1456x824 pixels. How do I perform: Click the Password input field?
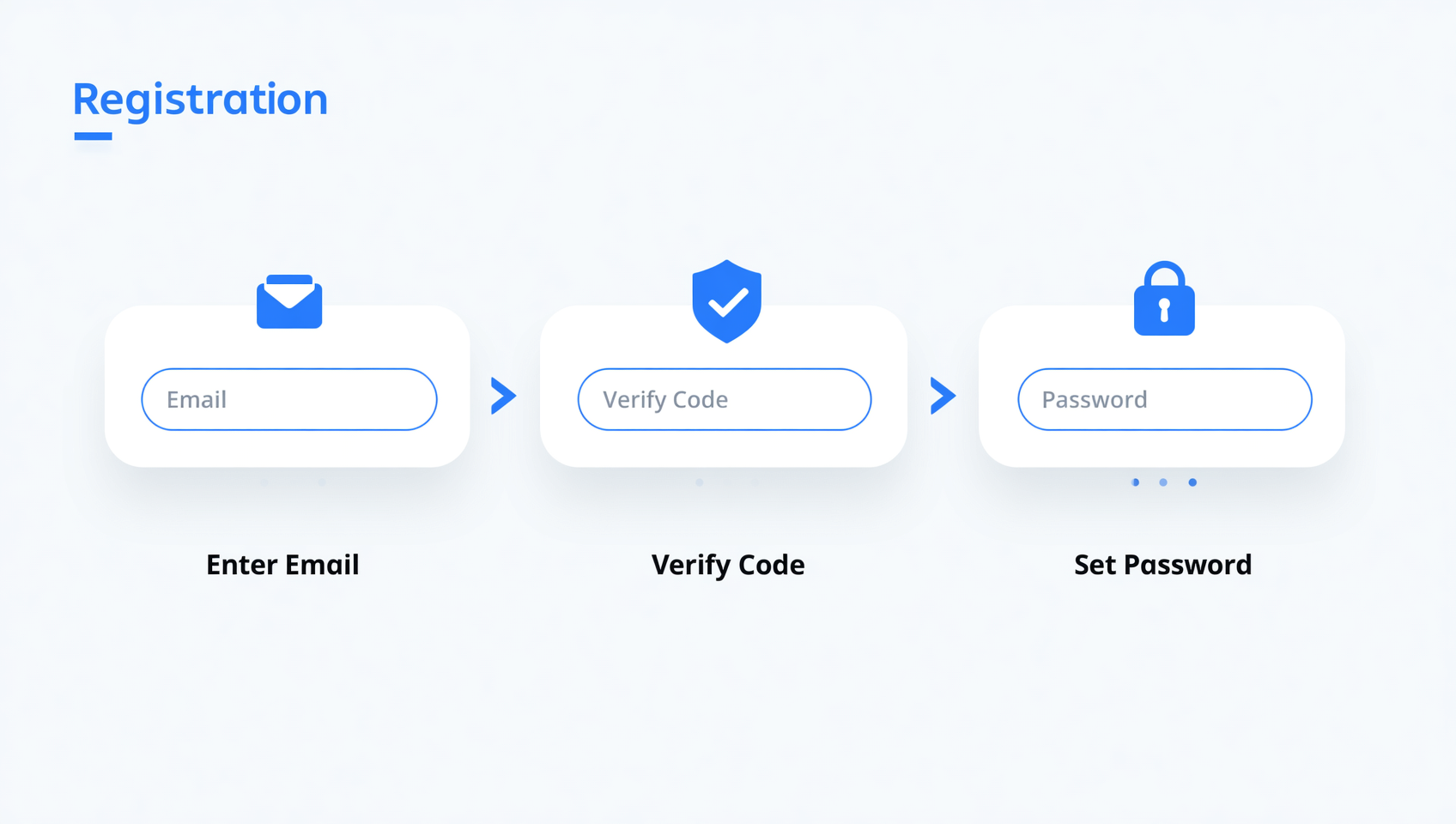point(1165,399)
